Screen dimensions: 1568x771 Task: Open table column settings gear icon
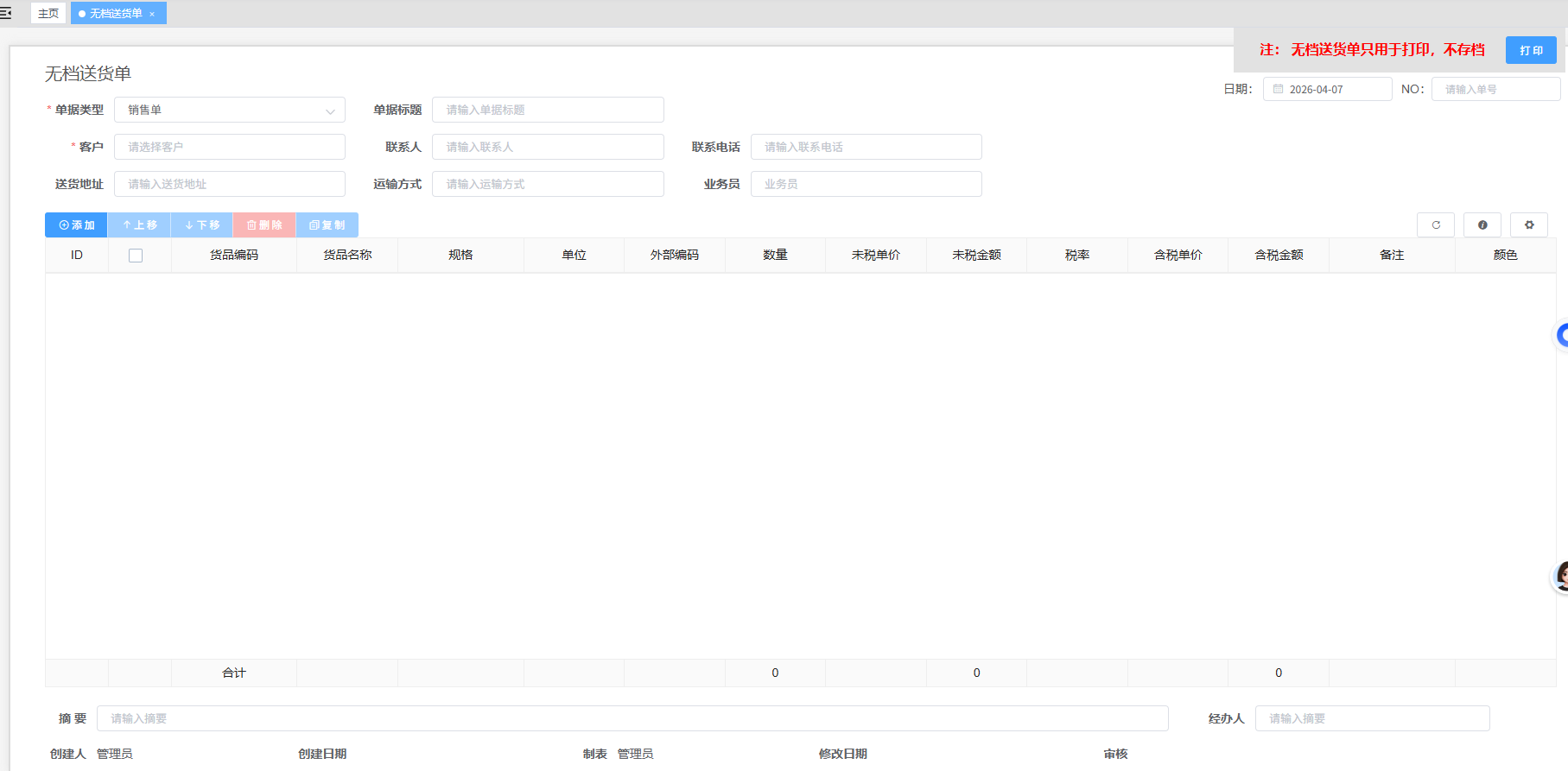click(x=1529, y=224)
